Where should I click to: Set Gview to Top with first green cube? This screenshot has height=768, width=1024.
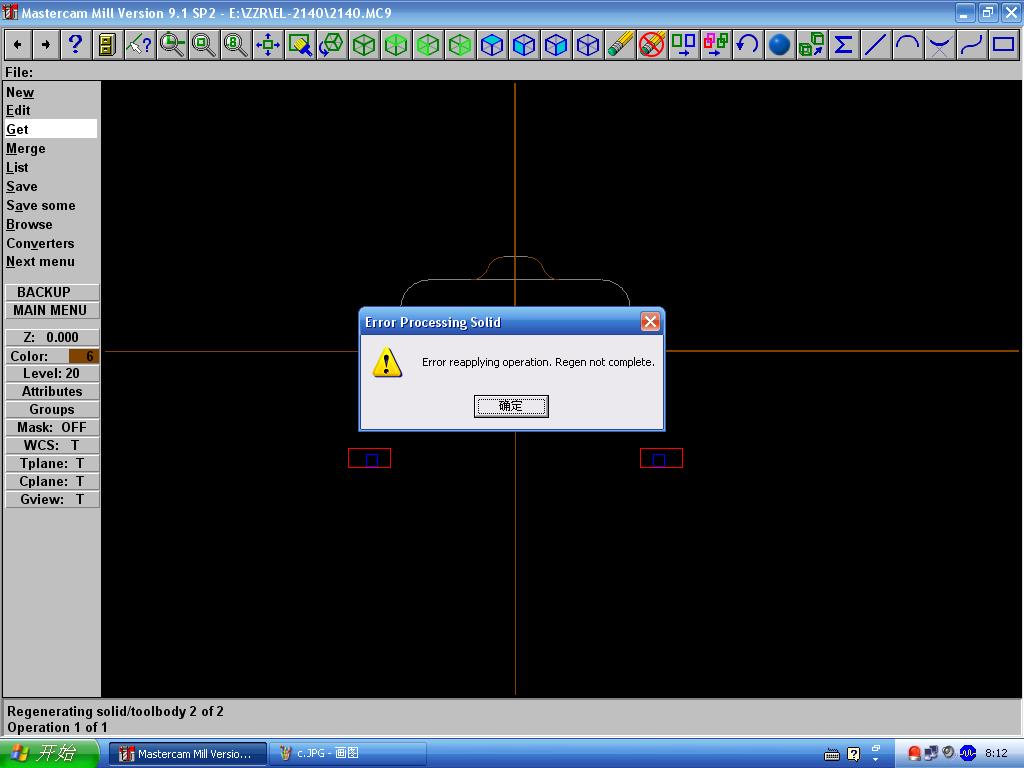(x=364, y=45)
